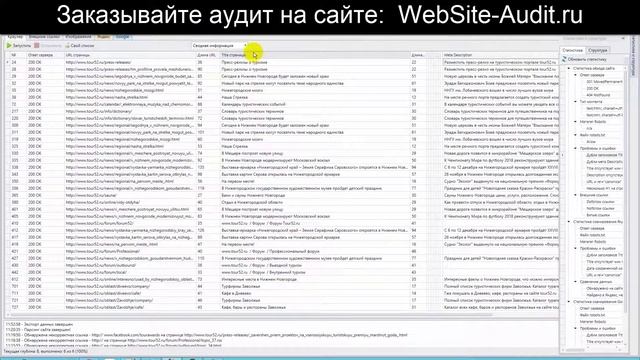The image size is (640, 360).
Task: Select the Статистика tab in right panel
Action: coord(572,50)
